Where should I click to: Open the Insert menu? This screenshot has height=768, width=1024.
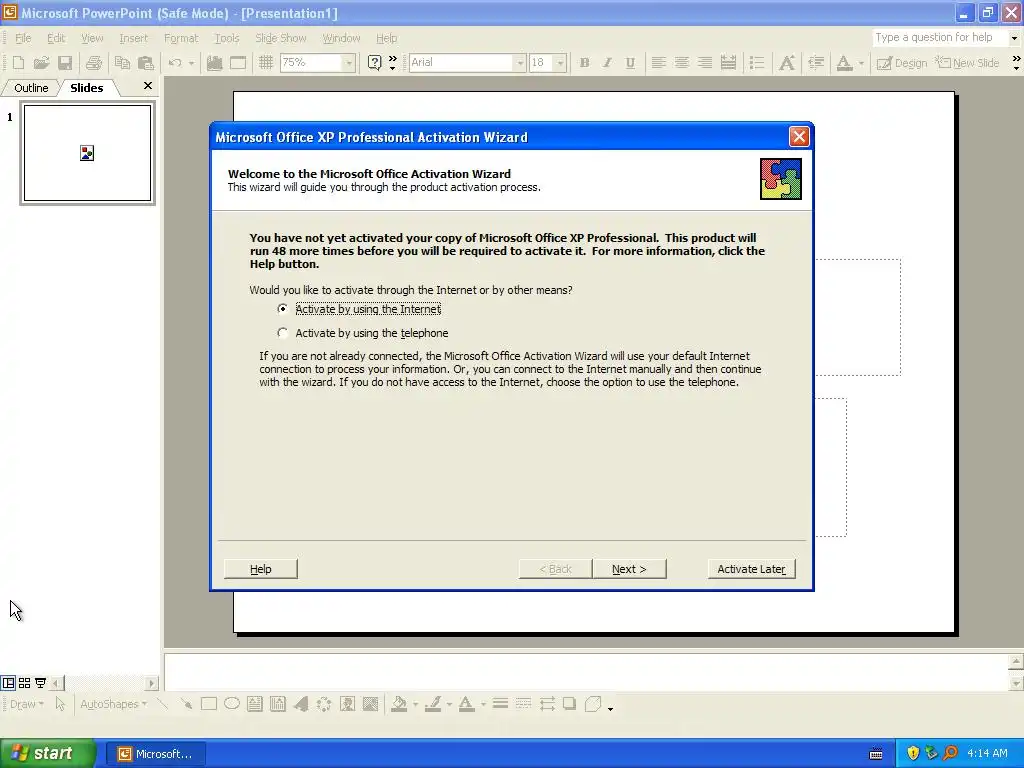[133, 38]
